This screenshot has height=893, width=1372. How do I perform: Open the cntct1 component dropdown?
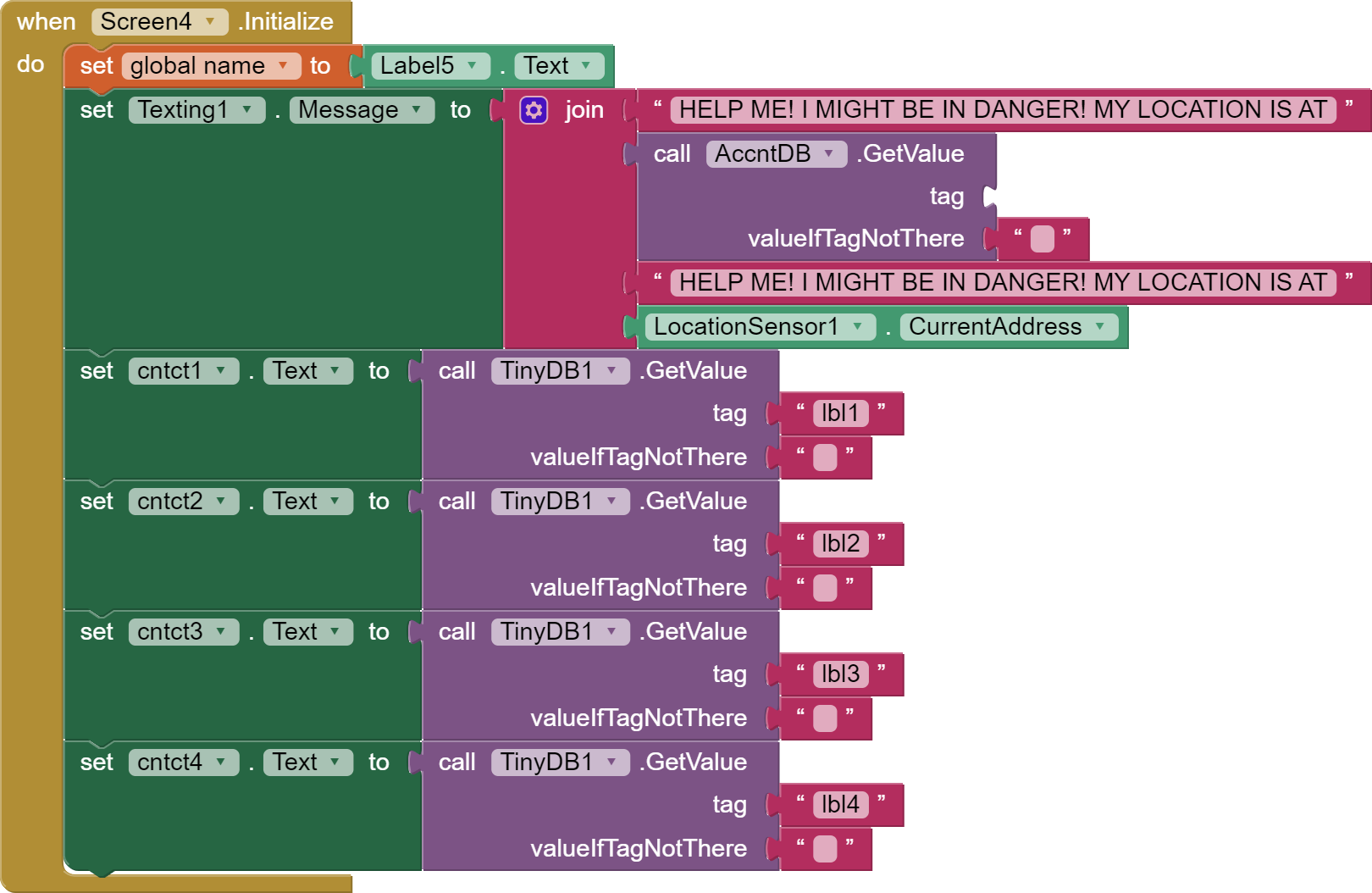click(x=183, y=371)
